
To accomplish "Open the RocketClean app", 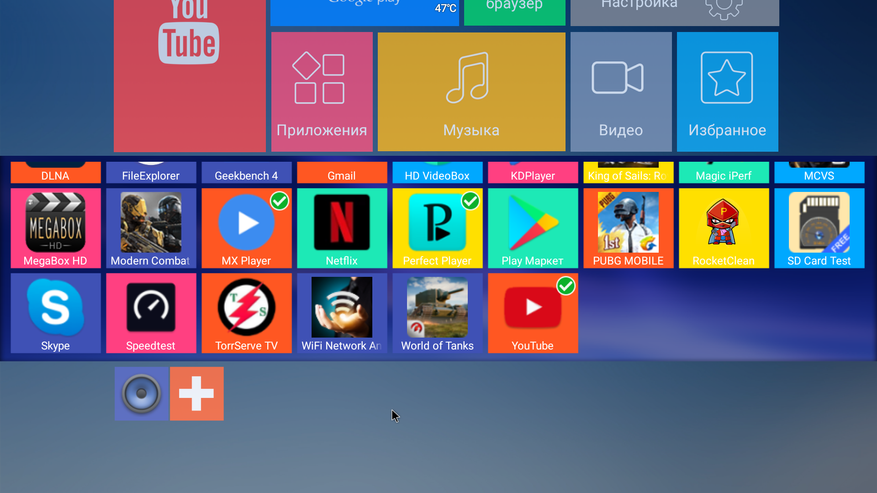I will click(724, 228).
